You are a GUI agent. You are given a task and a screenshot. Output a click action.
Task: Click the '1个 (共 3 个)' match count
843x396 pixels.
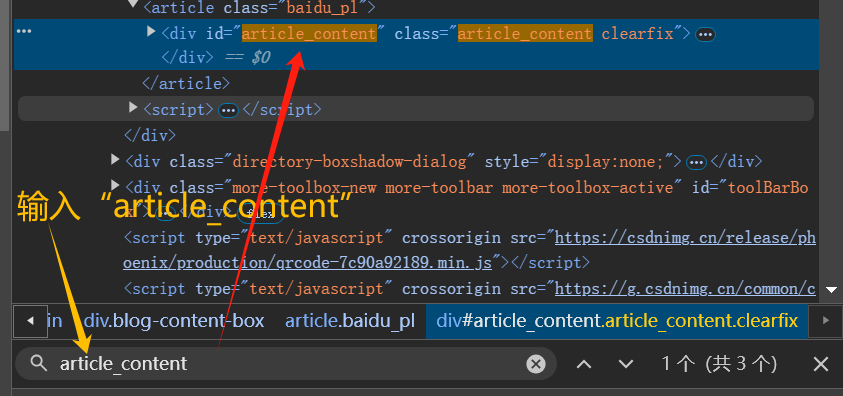point(719,364)
